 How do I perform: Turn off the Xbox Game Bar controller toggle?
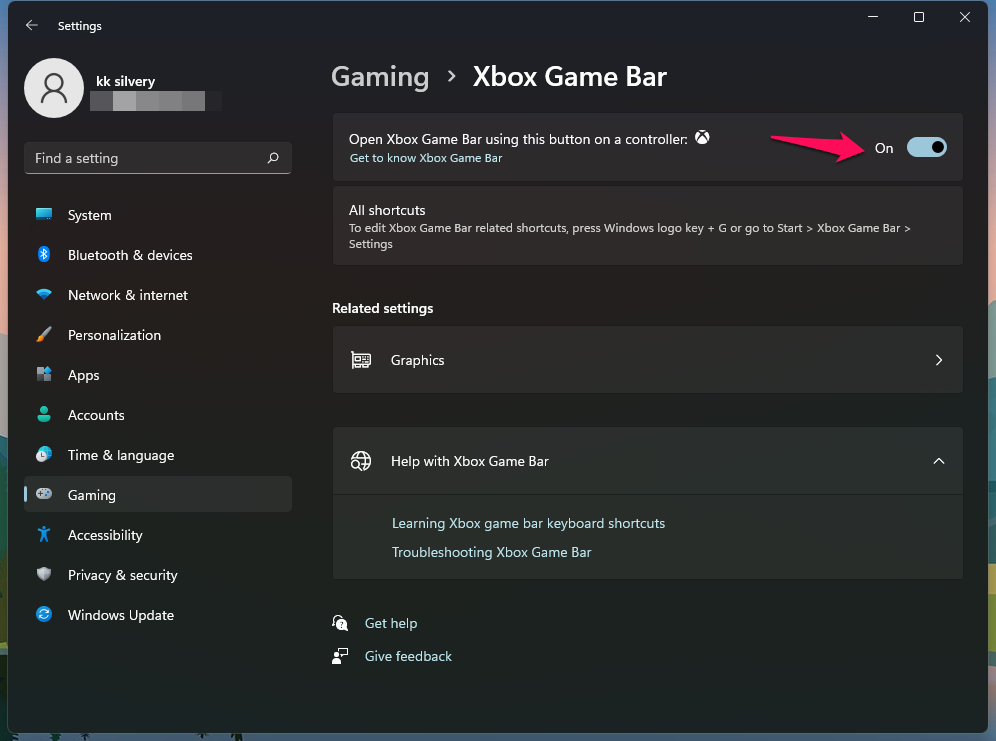click(x=927, y=147)
